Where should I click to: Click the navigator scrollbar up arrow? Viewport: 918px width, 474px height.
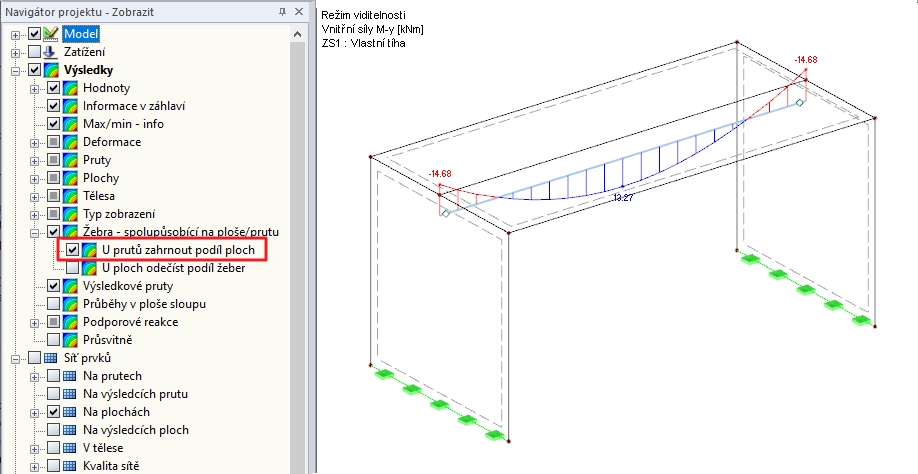[297, 34]
